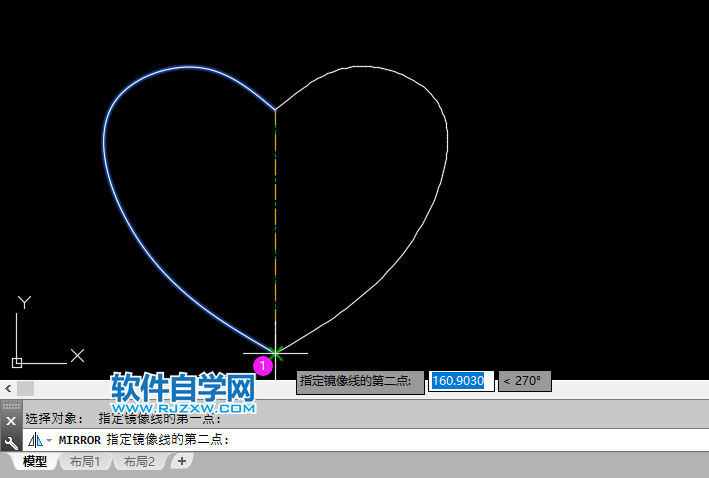Switch to 模型 tab
This screenshot has width=709, height=478.
[x=34, y=461]
